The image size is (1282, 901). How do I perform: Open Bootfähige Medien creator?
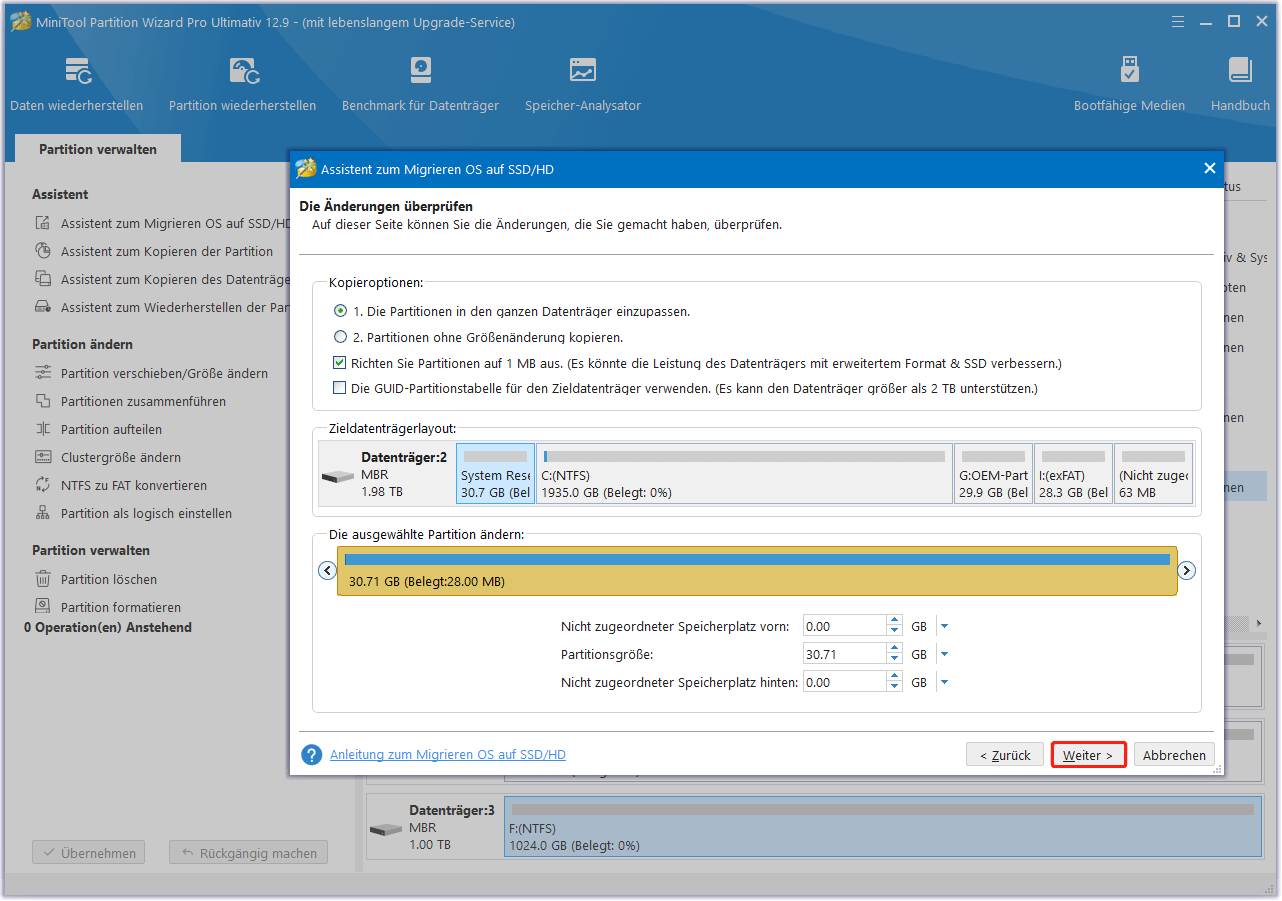click(1129, 84)
